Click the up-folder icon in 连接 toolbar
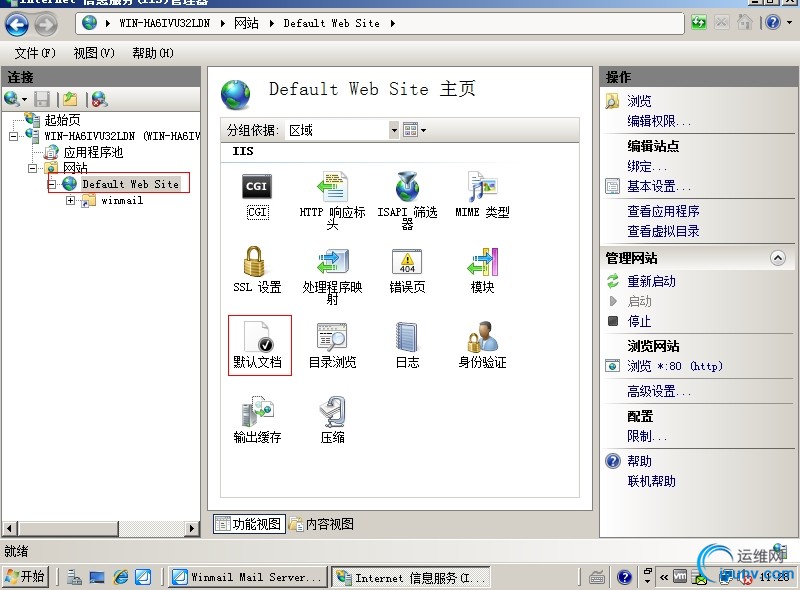The width and height of the screenshot is (800, 590). click(x=70, y=99)
